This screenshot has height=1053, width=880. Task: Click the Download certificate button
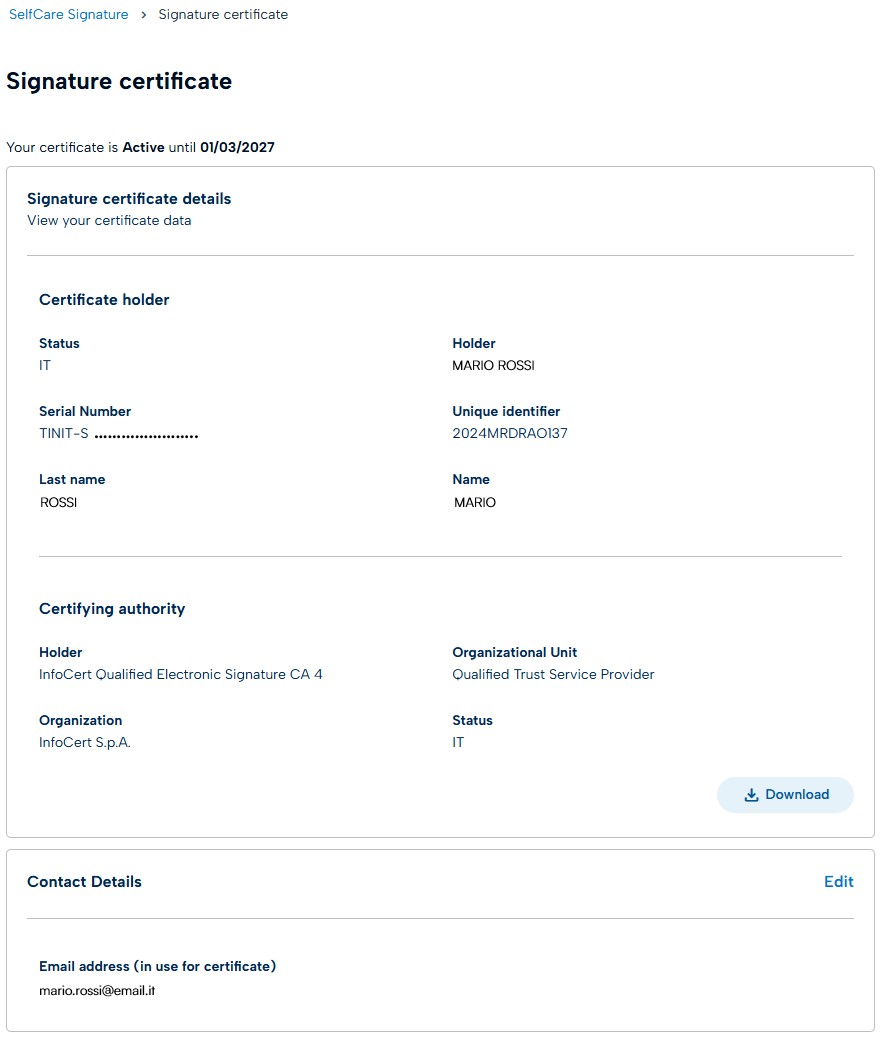tap(785, 795)
